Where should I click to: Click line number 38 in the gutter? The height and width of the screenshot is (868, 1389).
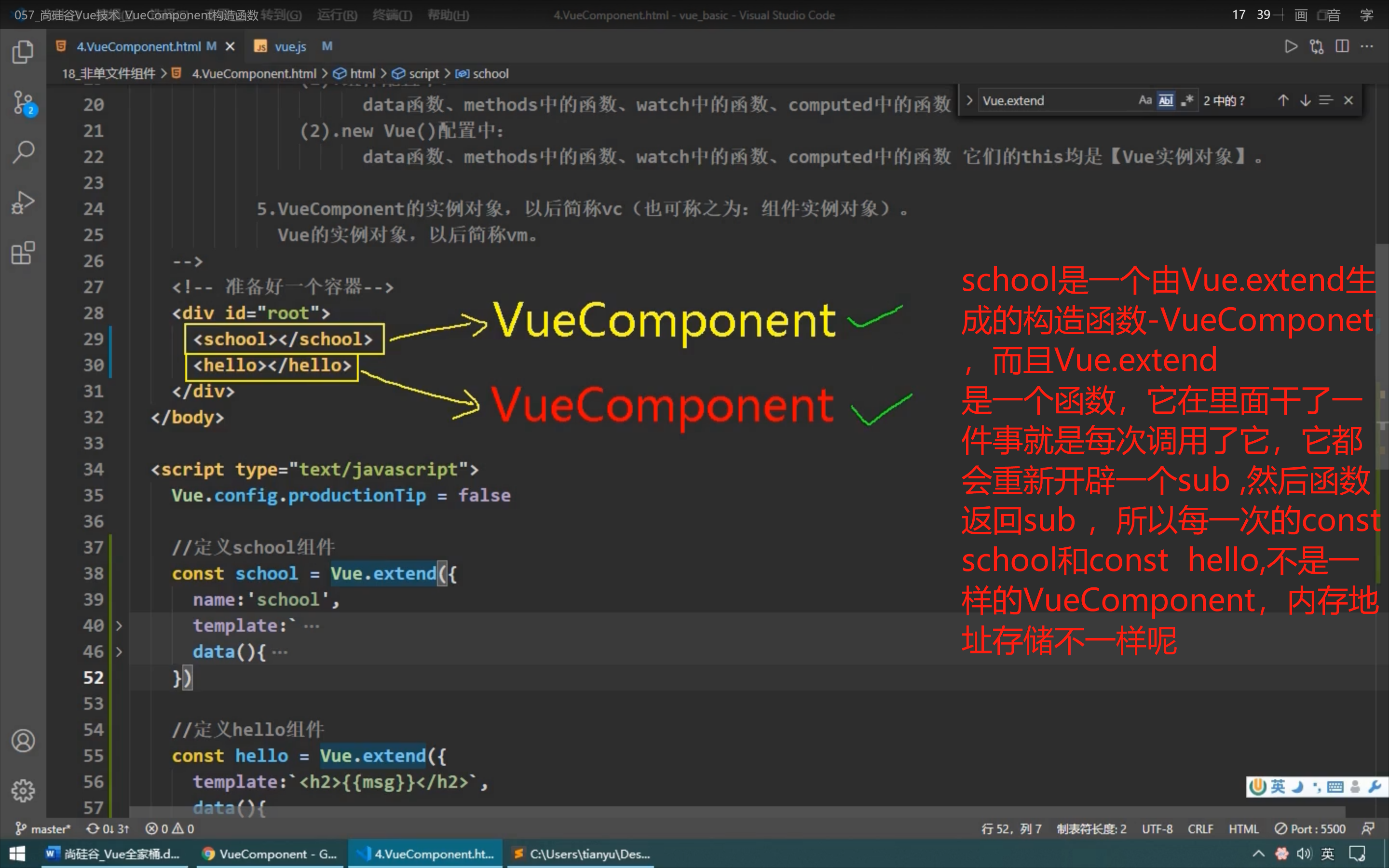(x=94, y=573)
